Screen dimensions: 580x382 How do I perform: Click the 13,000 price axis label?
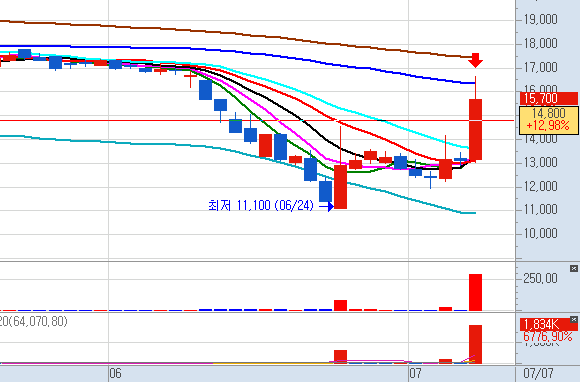click(540, 162)
